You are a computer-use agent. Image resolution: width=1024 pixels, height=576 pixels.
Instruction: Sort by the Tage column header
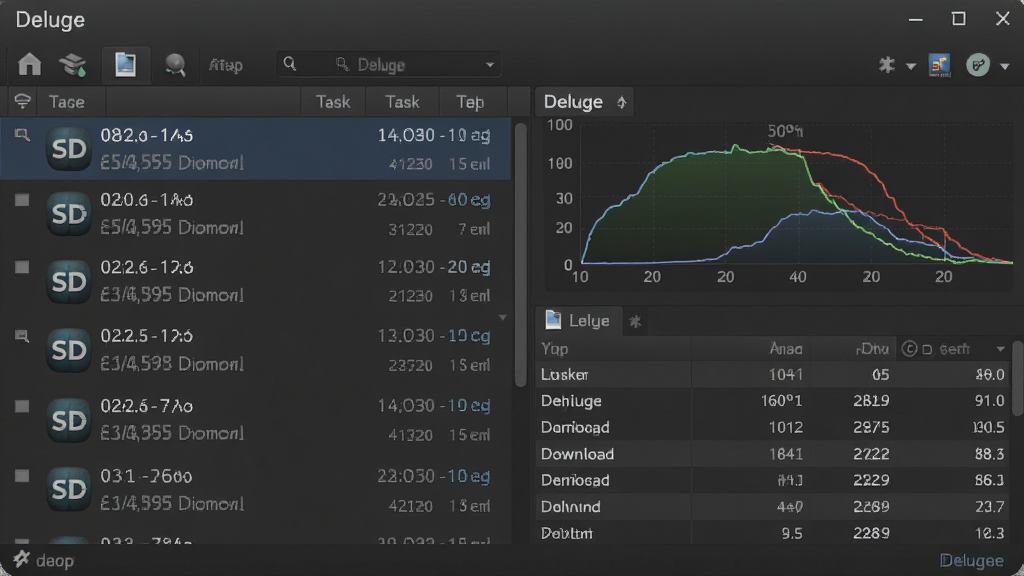(67, 102)
